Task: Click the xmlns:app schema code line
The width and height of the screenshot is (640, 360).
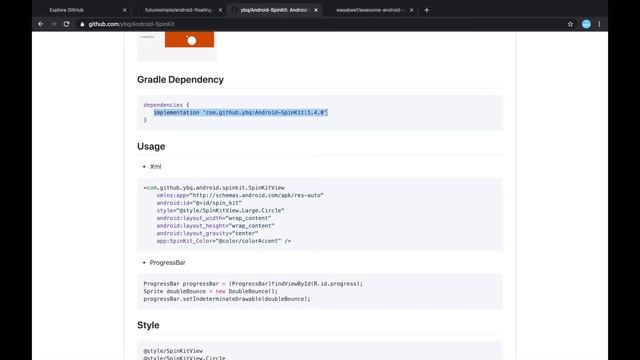Action: click(240, 196)
